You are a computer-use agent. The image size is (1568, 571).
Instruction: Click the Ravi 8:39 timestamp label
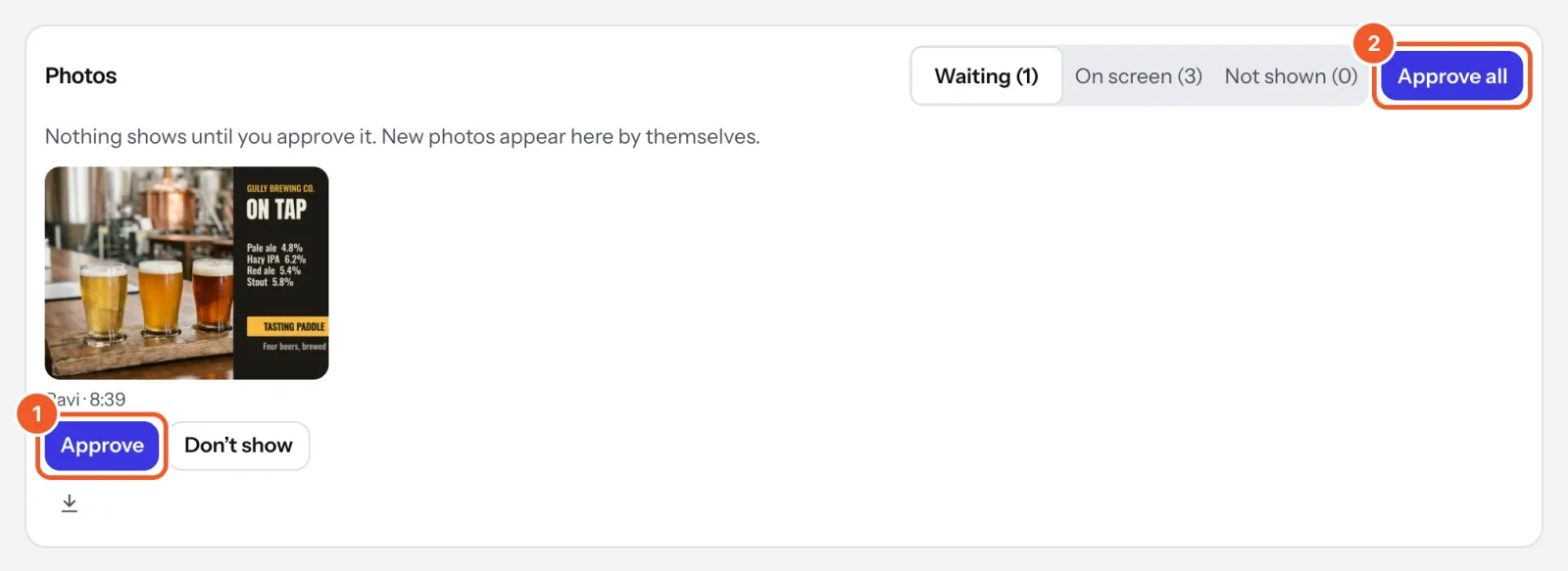point(86,400)
